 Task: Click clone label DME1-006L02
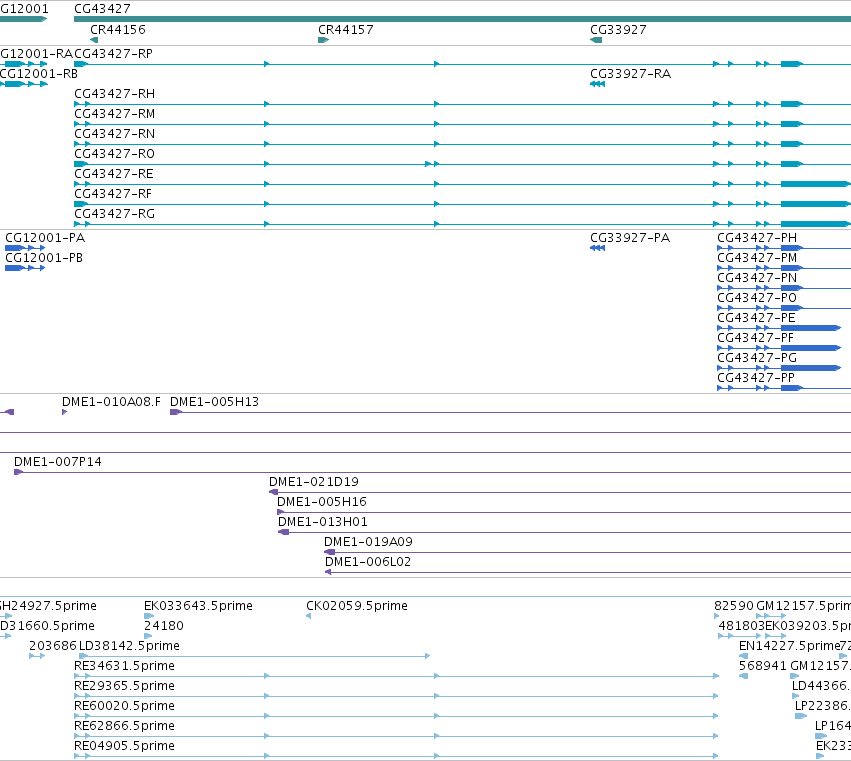tap(368, 563)
